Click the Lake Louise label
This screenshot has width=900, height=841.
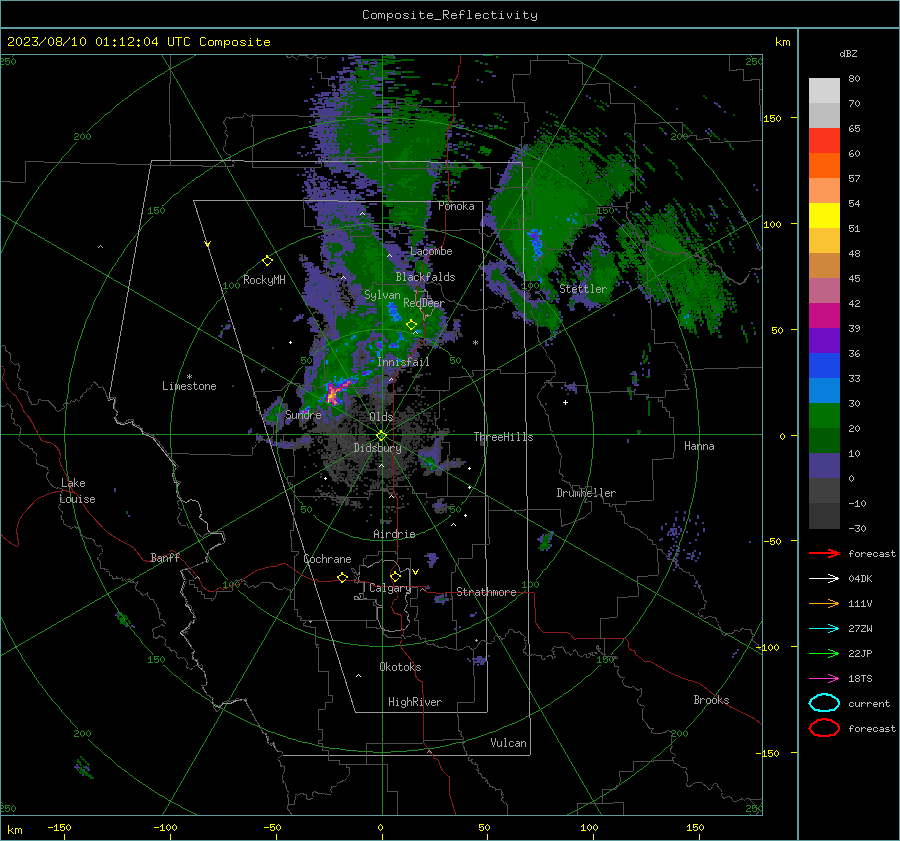tap(77, 491)
